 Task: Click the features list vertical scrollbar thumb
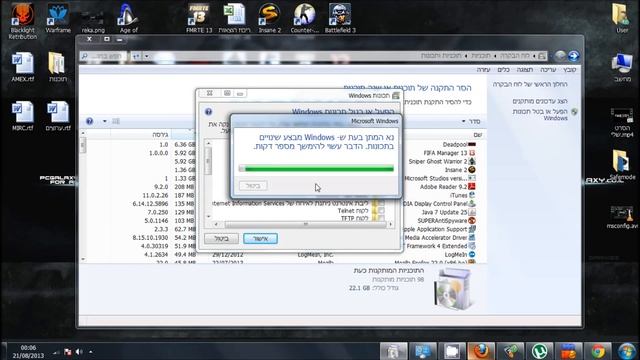208,160
